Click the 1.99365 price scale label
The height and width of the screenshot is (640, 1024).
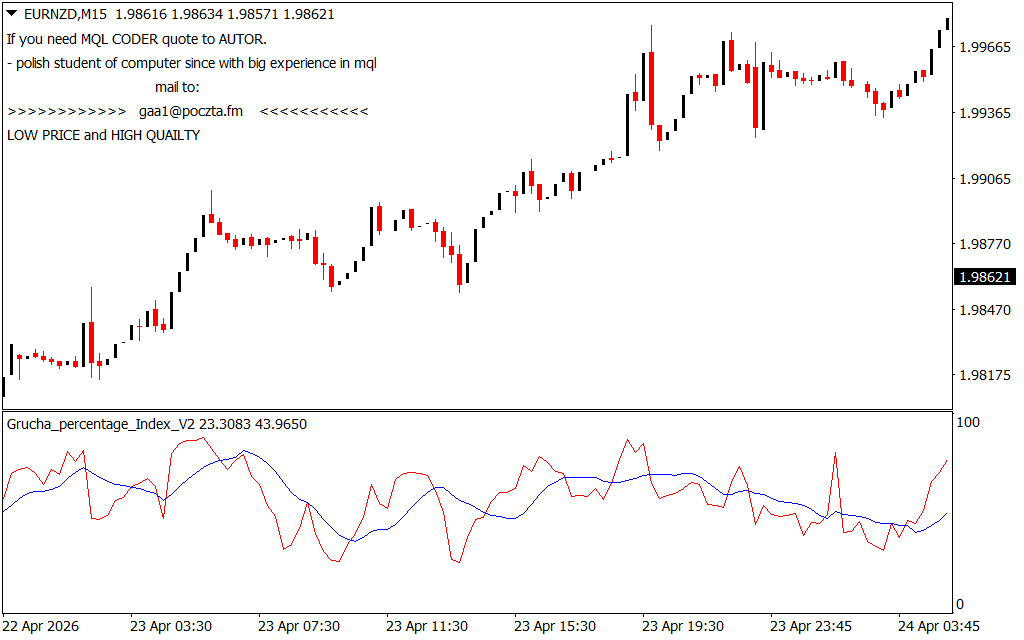coord(985,113)
